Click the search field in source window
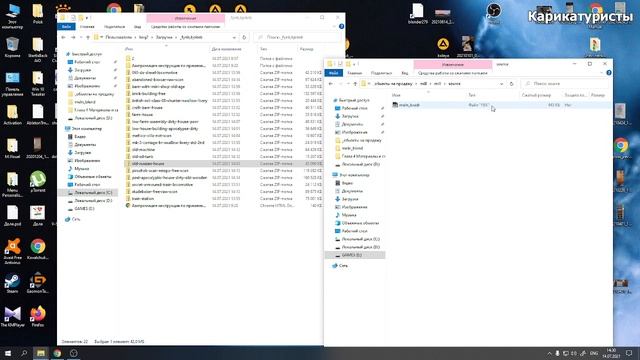Screen dimensions: 640x360 [564, 84]
